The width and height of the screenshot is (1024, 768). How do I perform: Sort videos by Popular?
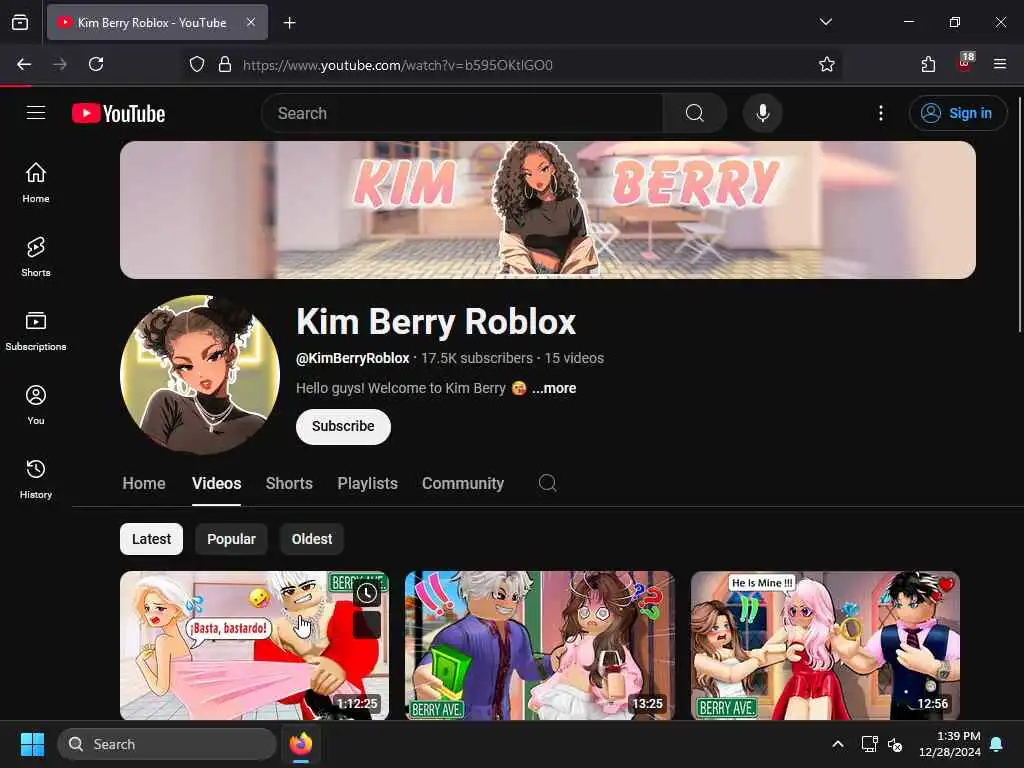coord(231,539)
